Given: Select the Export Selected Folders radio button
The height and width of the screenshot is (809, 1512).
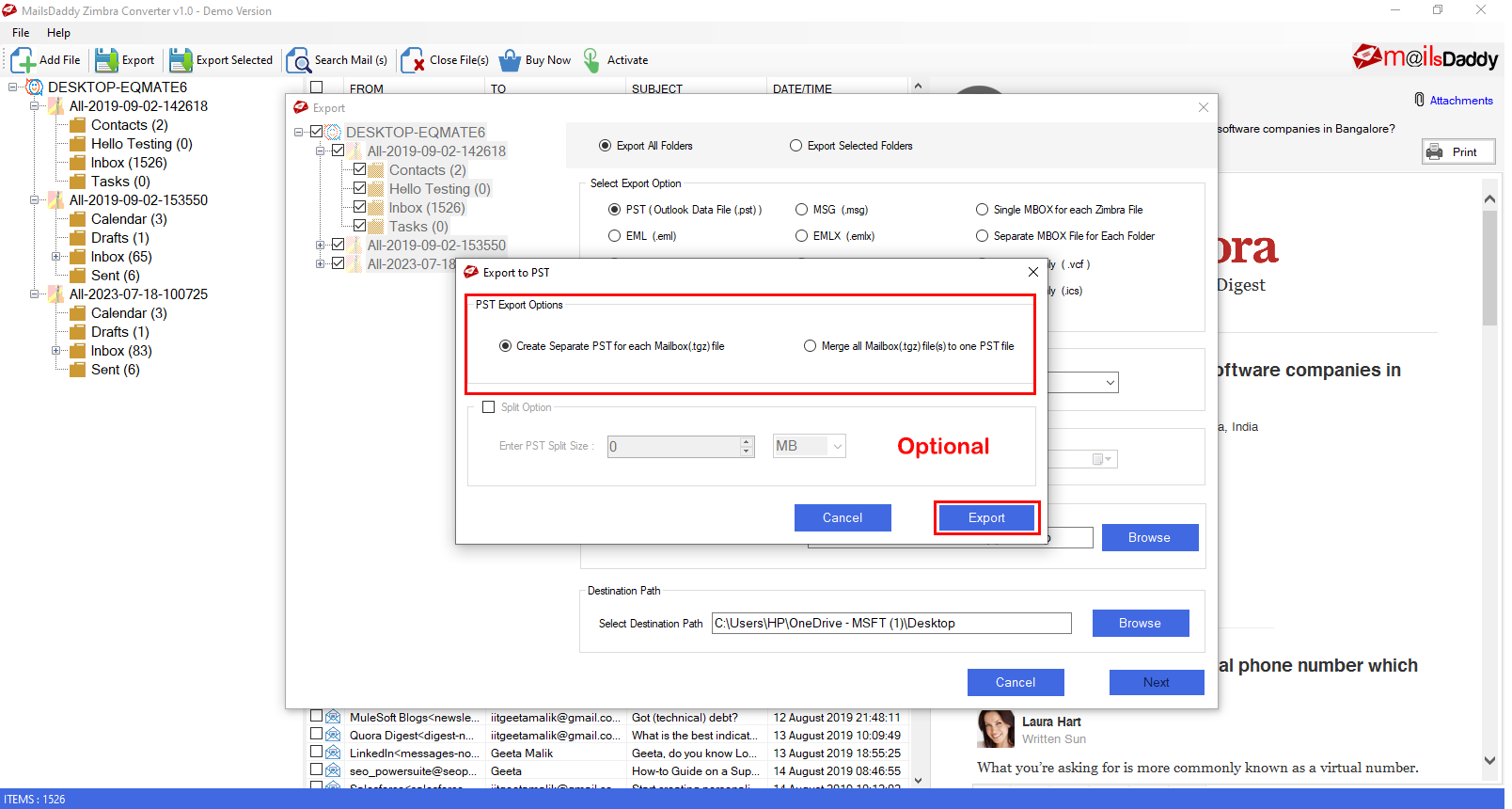Looking at the screenshot, I should (795, 146).
